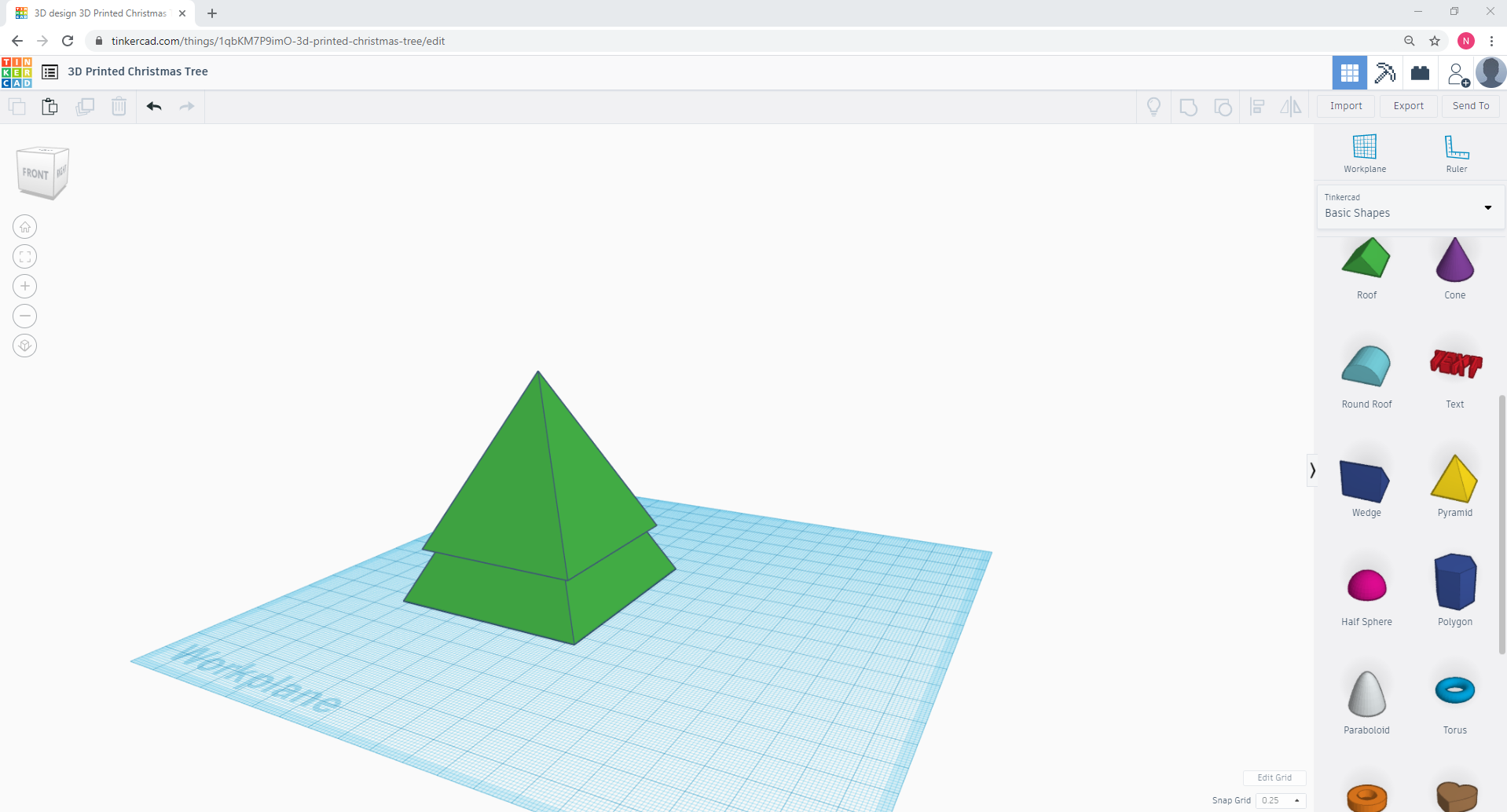Click the FRONT face of view cube
The image size is (1507, 812).
coord(35,174)
